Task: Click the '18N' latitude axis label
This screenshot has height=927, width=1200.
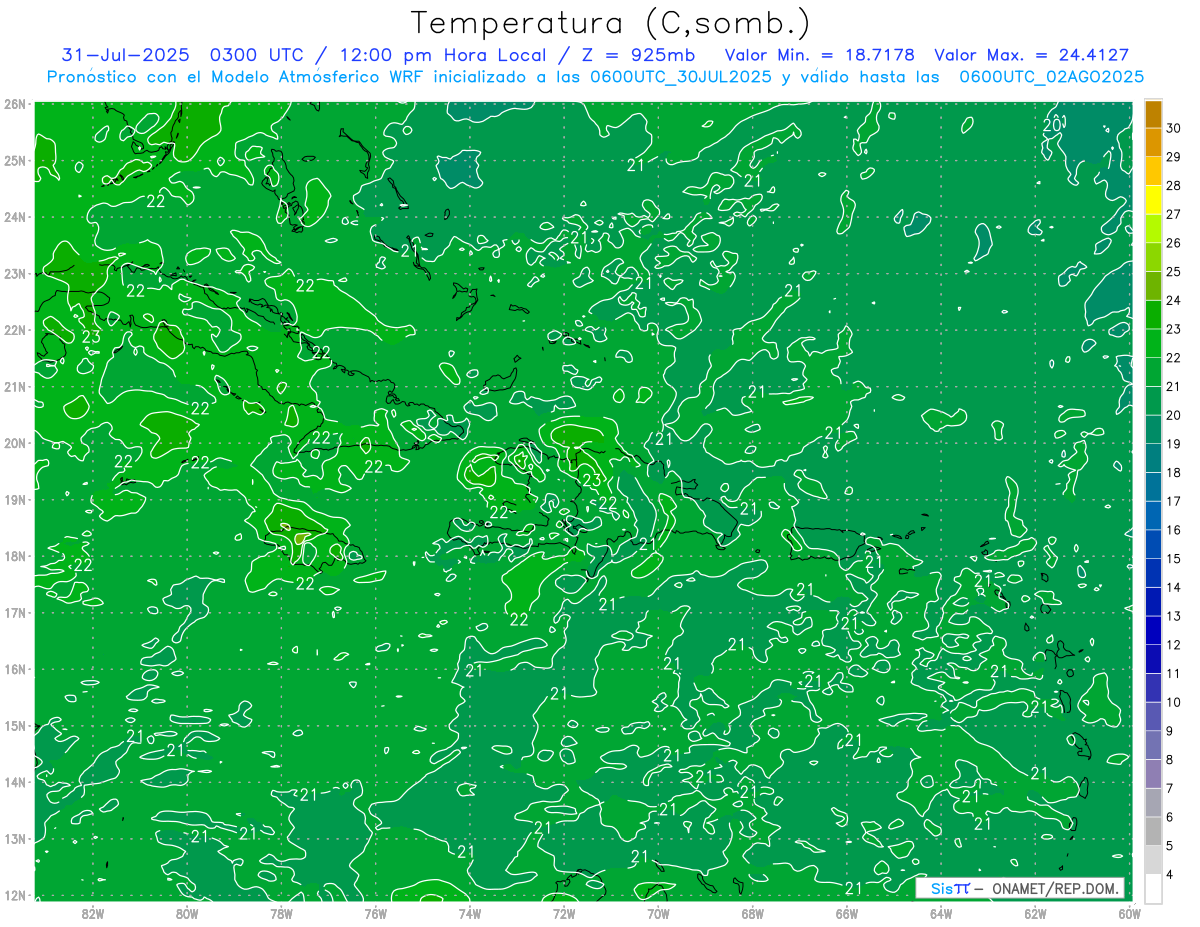Action: (x=15, y=556)
